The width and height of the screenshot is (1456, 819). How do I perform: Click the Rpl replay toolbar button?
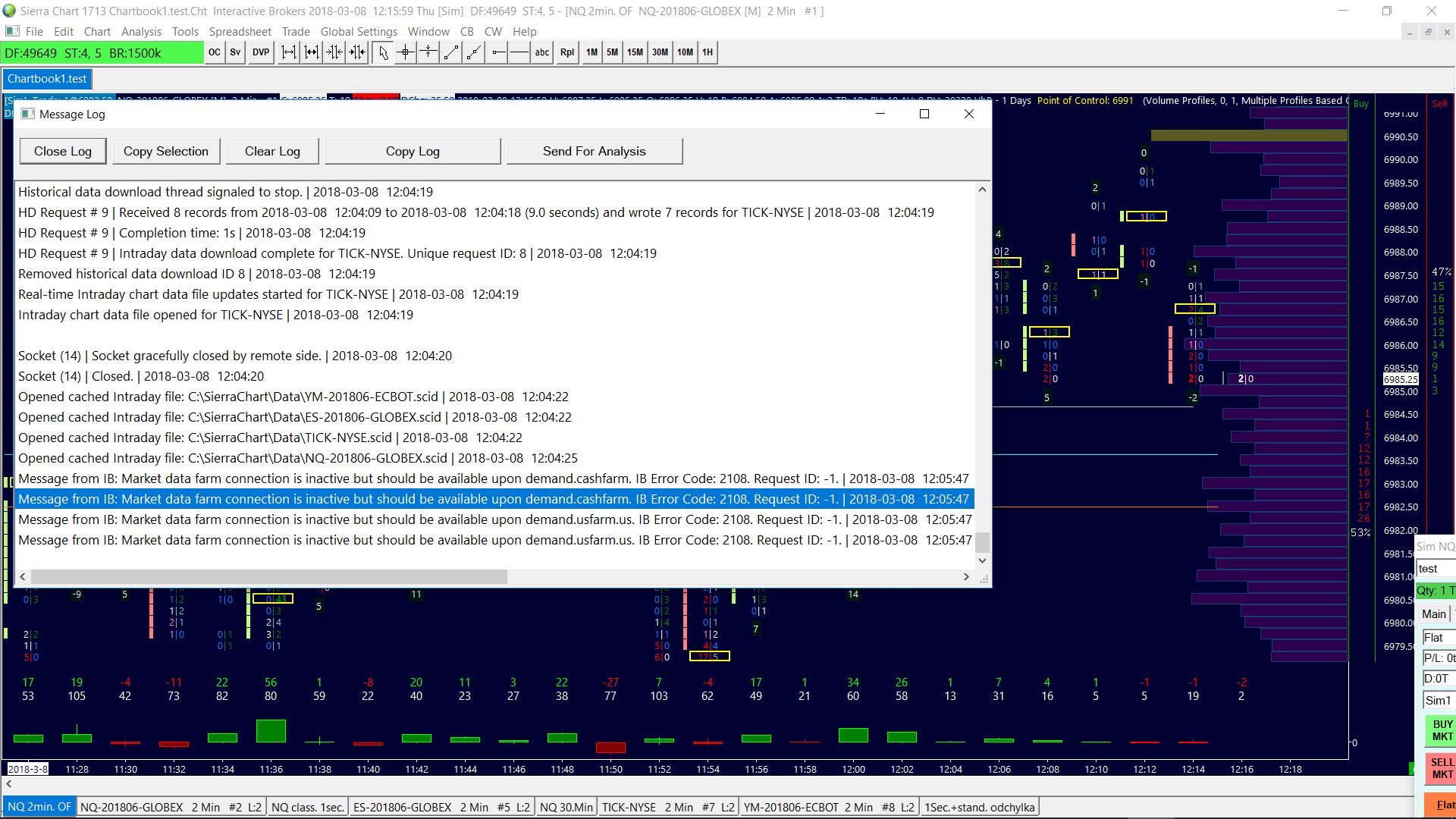point(567,52)
